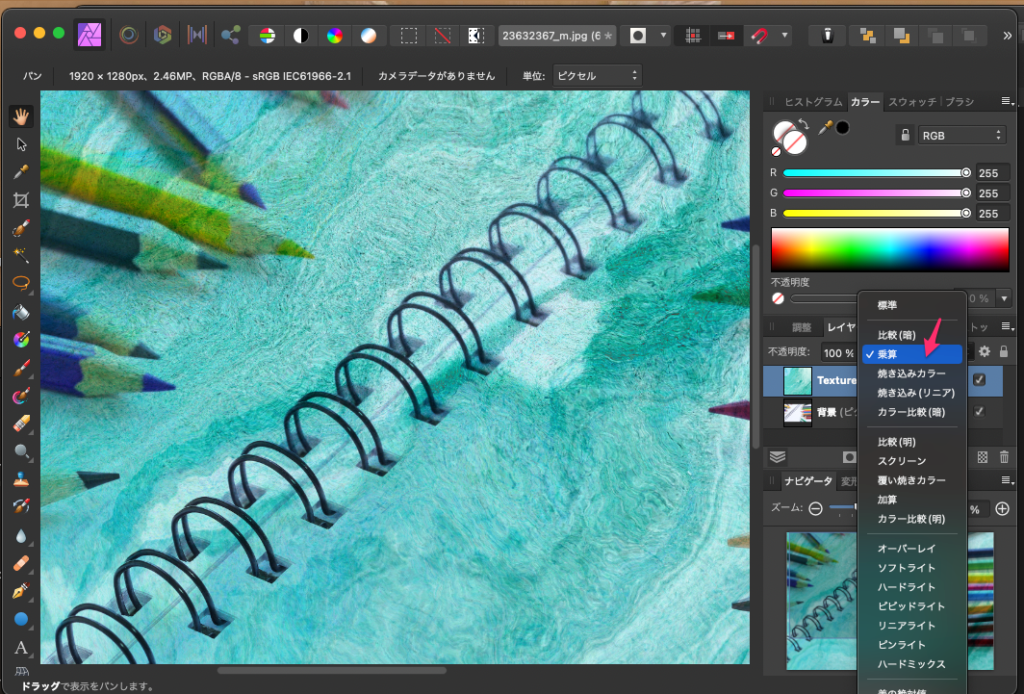
Task: Select the Crop tool in left toolbar
Action: (x=21, y=200)
